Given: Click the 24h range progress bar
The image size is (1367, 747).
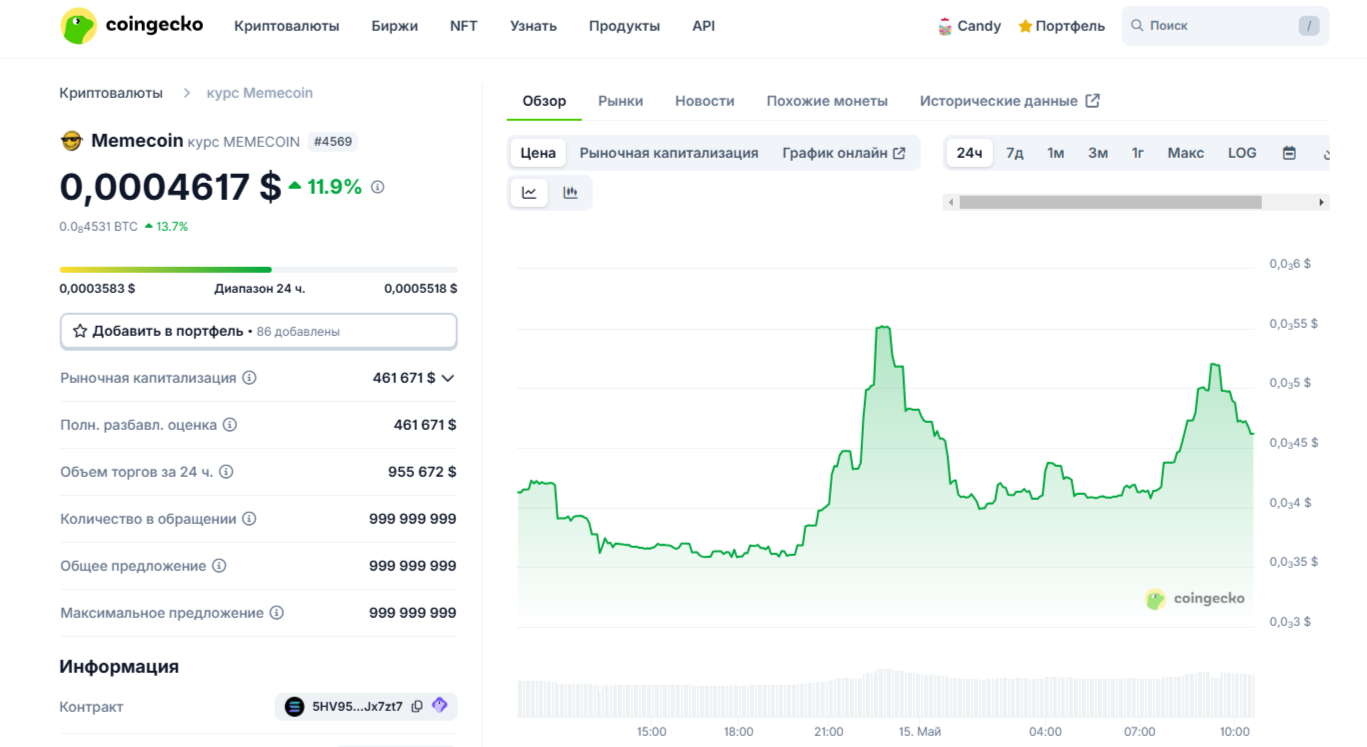Looking at the screenshot, I should [259, 270].
